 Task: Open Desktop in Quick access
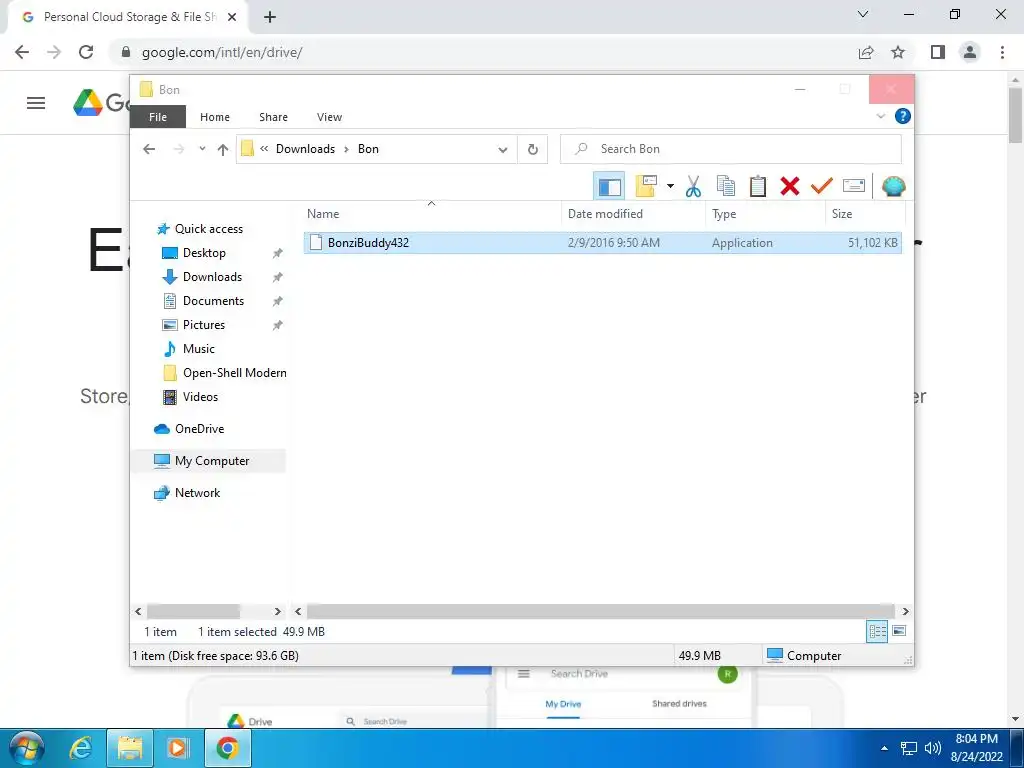pos(204,253)
